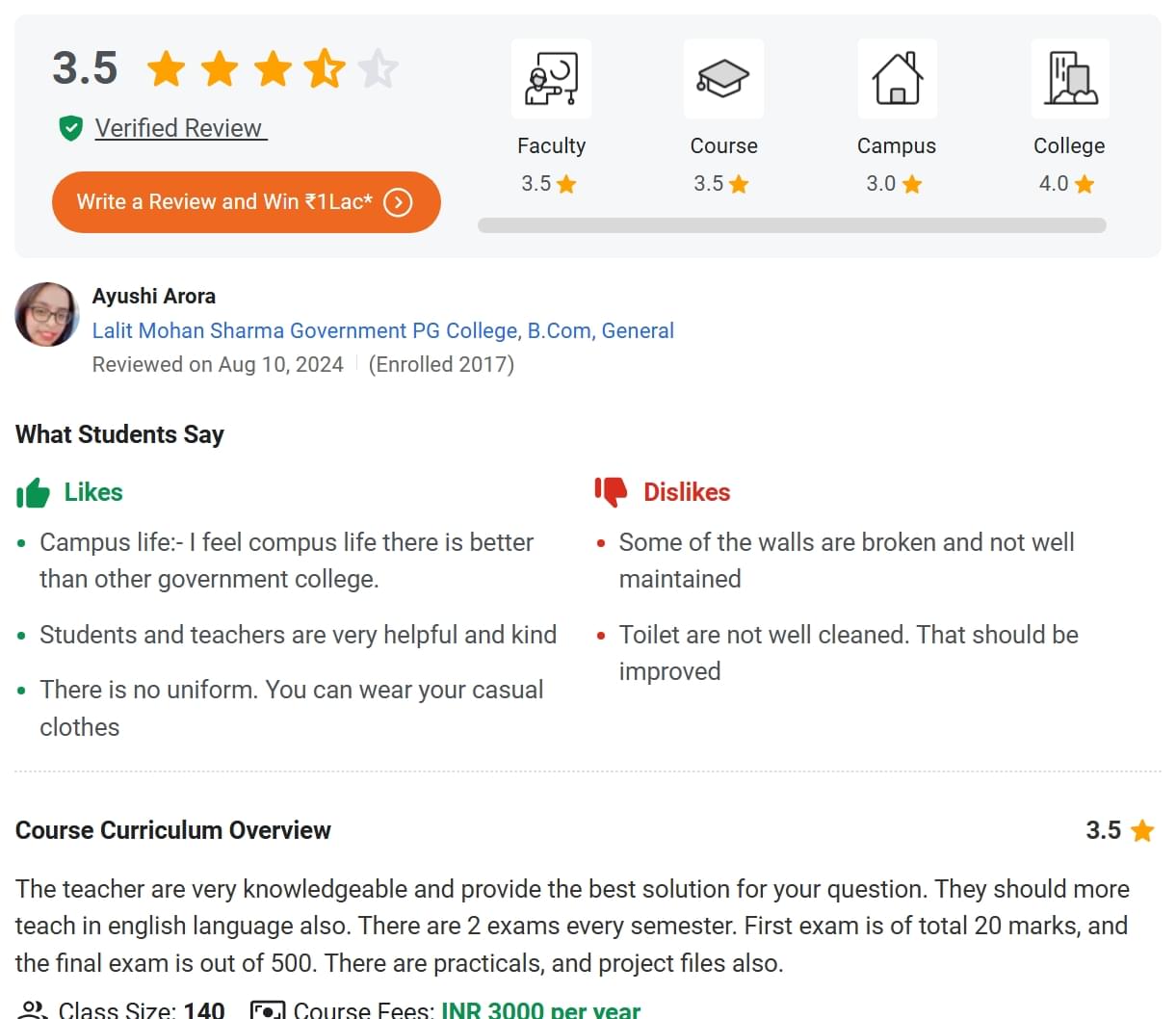Viewport: 1176px width, 1019px height.
Task: Click the Write a Review and Win button
Action: coord(247,202)
